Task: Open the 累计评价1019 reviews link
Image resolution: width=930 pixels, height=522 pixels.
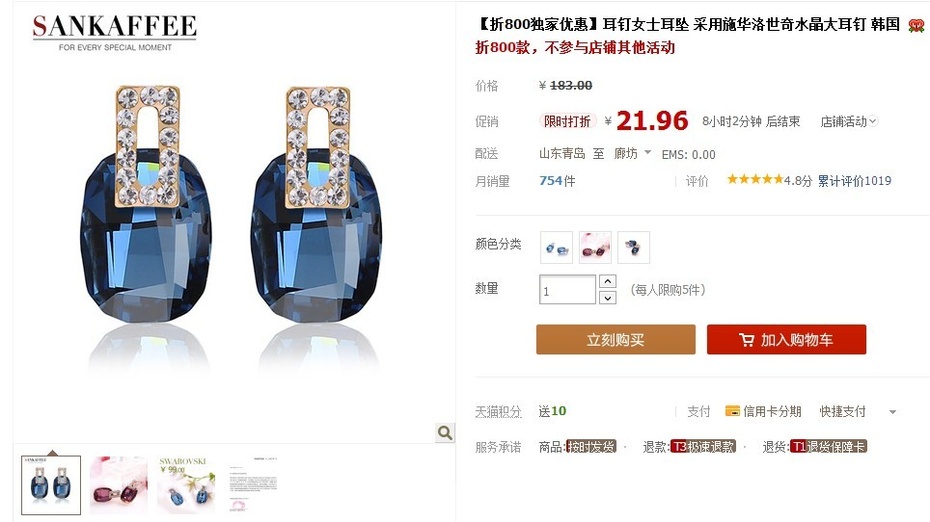Action: click(854, 180)
